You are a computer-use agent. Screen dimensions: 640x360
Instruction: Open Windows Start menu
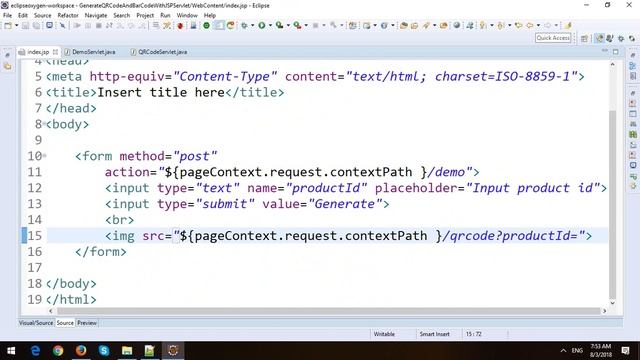[x=11, y=351]
